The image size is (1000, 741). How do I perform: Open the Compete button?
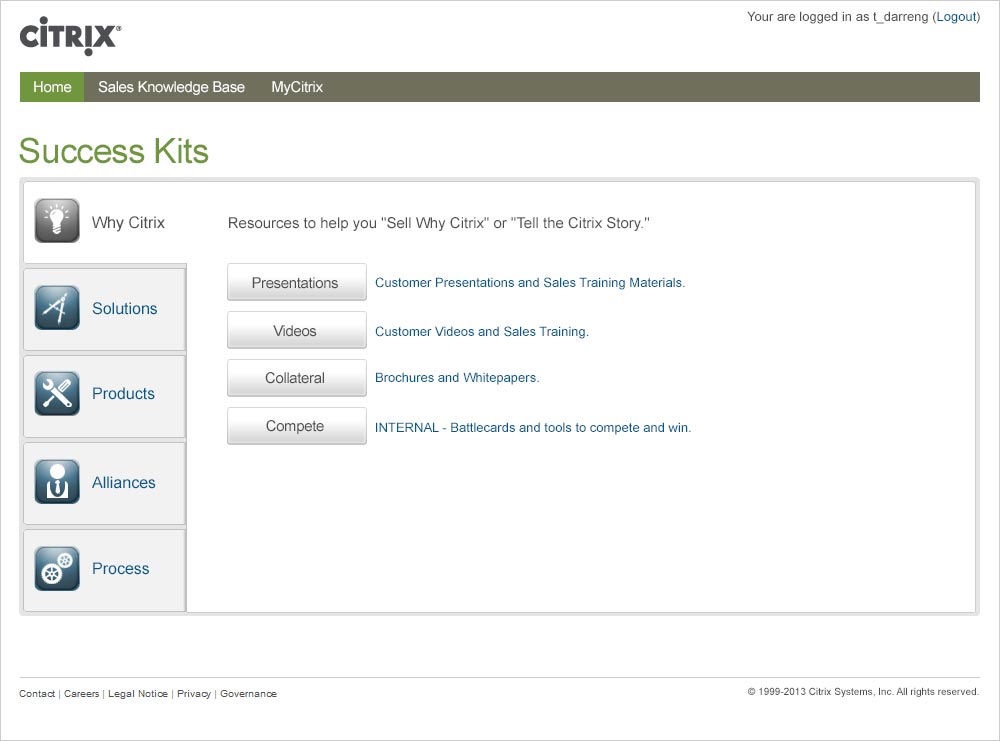click(297, 425)
